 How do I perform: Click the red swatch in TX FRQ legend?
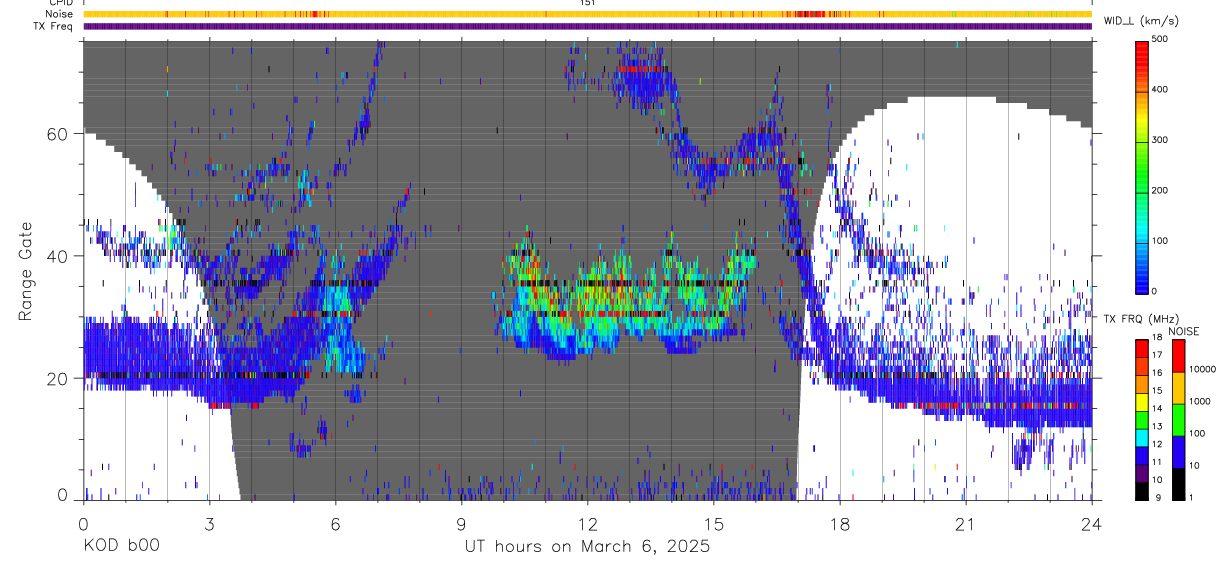[1142, 348]
